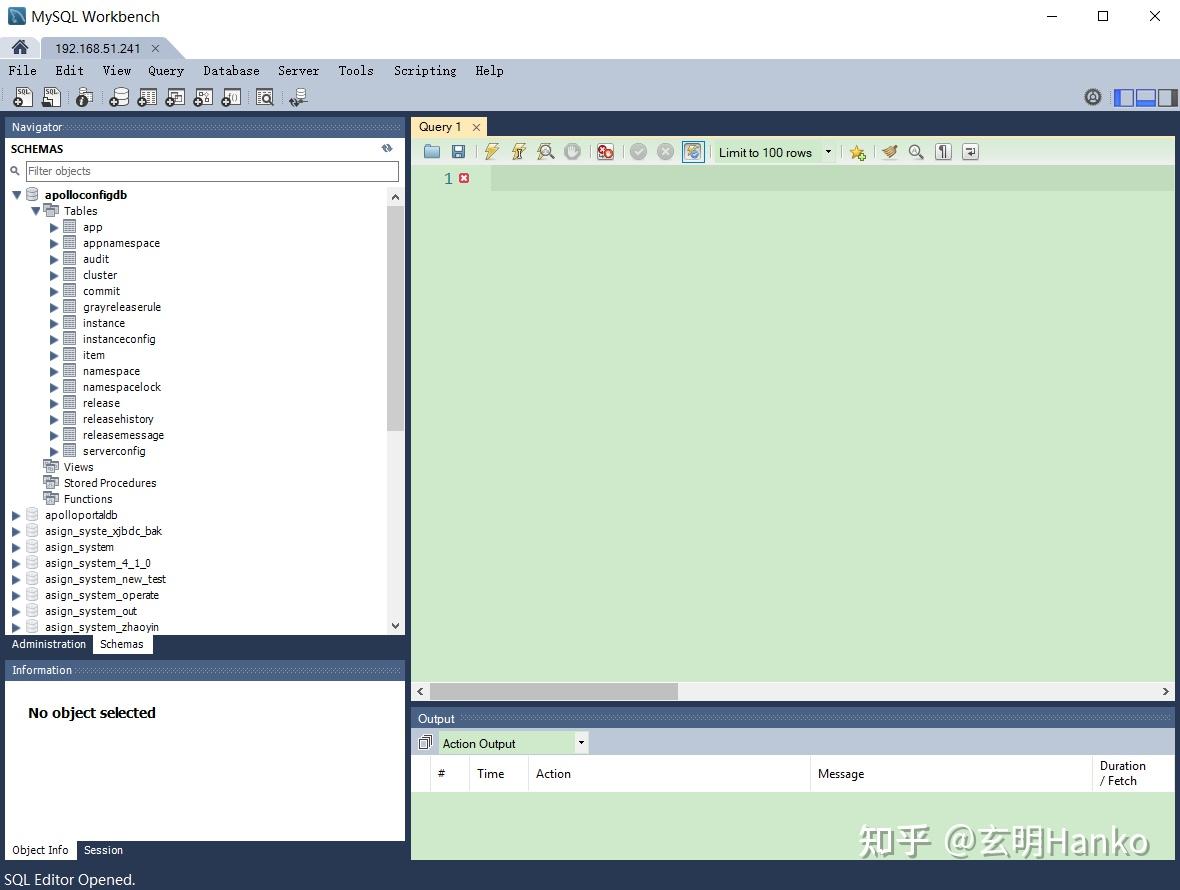Collapse the apolloconfigdb schema
Viewport: 1180px width, 890px height.
[x=17, y=195]
